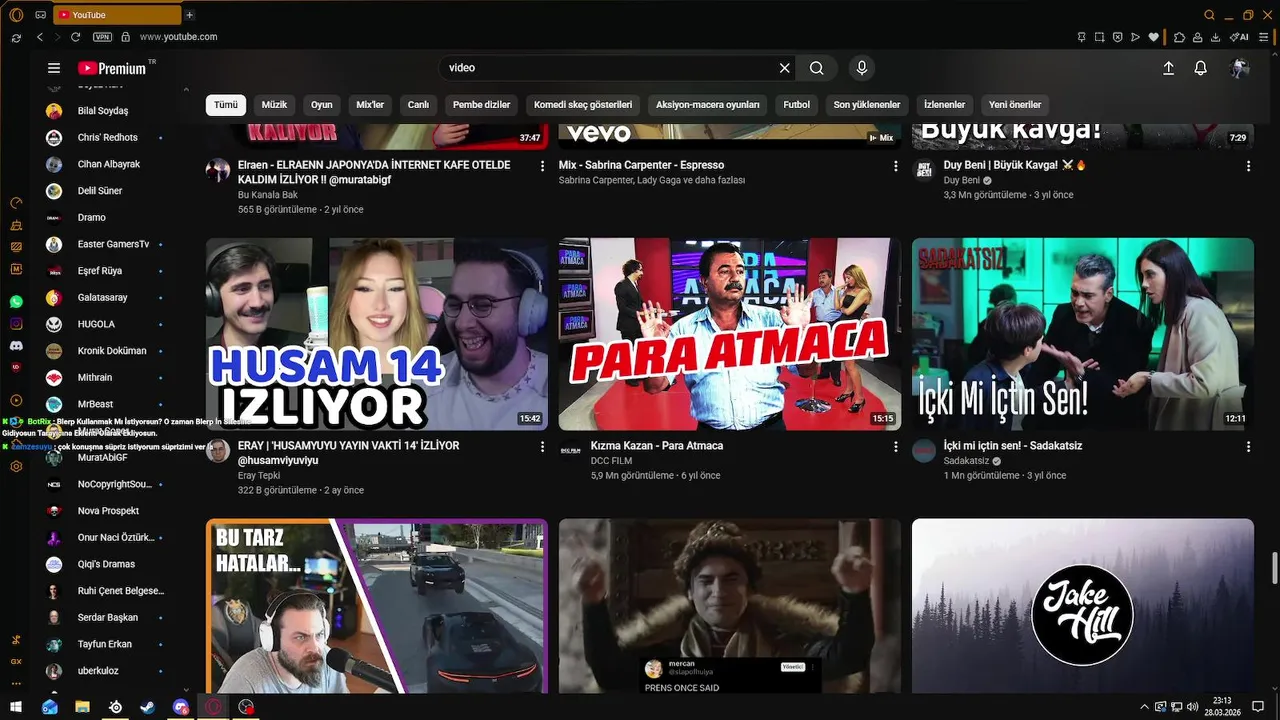Open a new browser tab
Image resolution: width=1280 pixels, height=720 pixels.
coord(190,15)
